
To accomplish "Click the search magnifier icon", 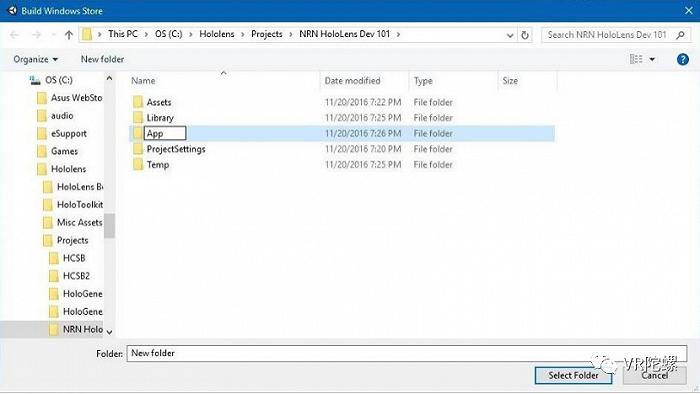I will (x=680, y=34).
